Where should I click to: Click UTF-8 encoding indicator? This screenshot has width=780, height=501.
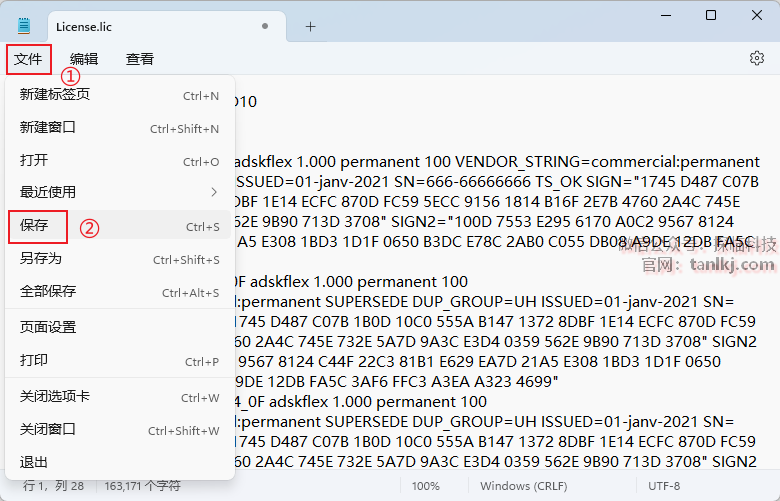pos(664,486)
